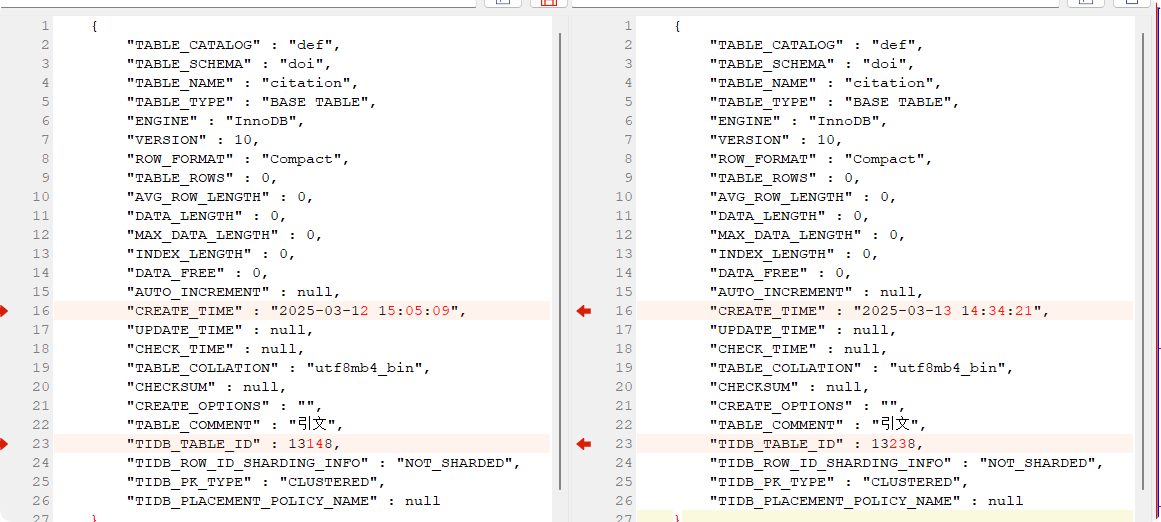Click "TABLE_SCHEMA" : "doi" in right pane
Viewport: 1161px width, 522px height.
click(x=808, y=64)
